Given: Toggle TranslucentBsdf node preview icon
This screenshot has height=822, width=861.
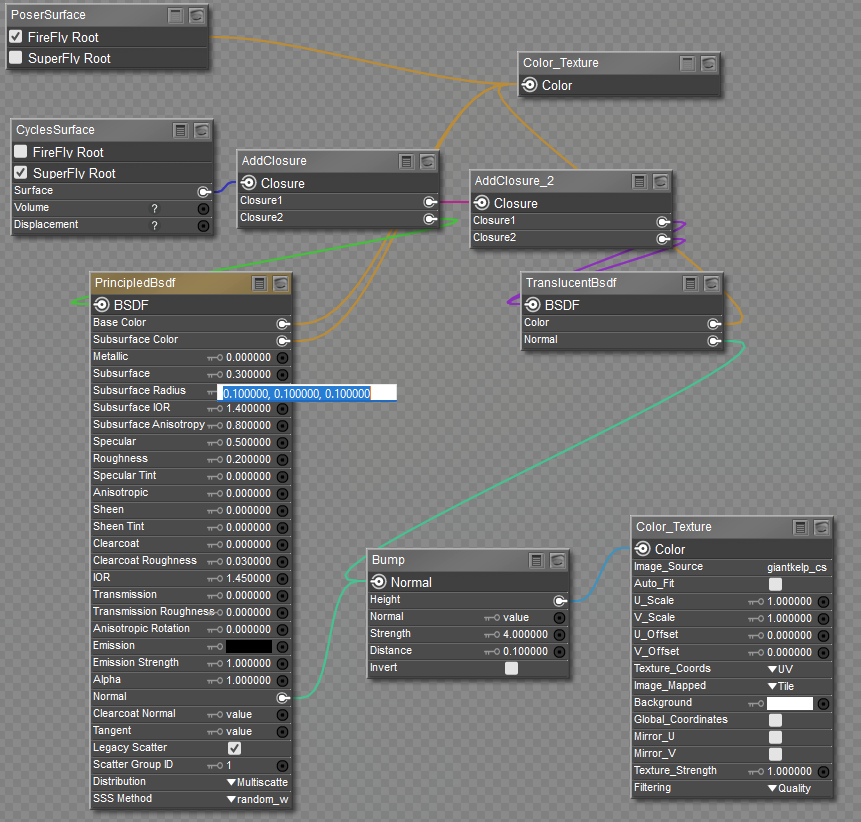Looking at the screenshot, I should tap(712, 283).
